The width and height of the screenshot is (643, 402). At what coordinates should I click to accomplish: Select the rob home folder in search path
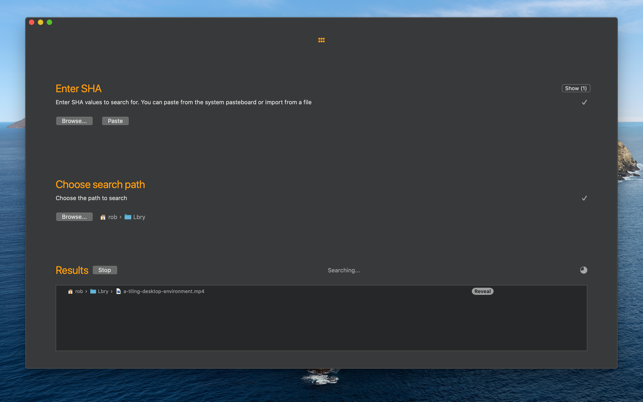[109, 217]
